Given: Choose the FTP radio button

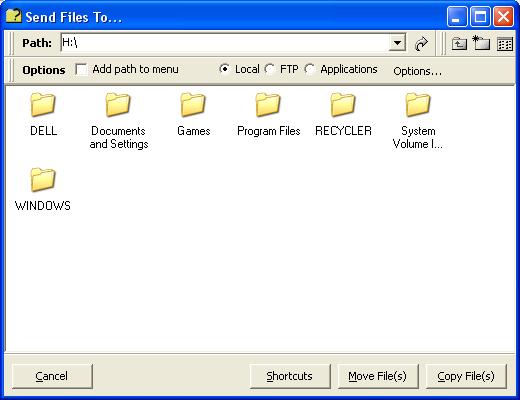Looking at the screenshot, I should pyautogui.click(x=270, y=69).
